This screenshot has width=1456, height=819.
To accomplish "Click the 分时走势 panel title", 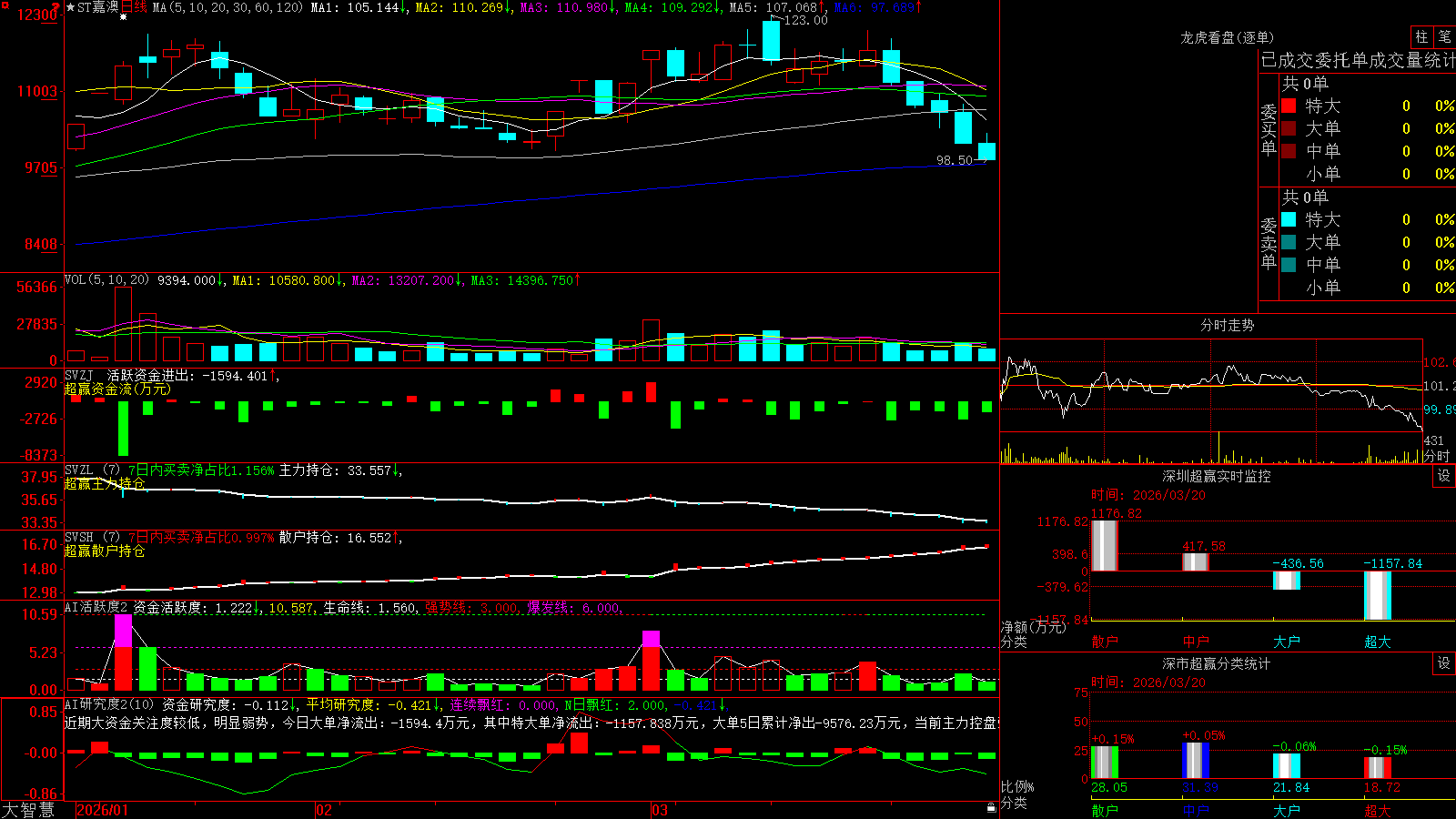I will pos(1227,325).
